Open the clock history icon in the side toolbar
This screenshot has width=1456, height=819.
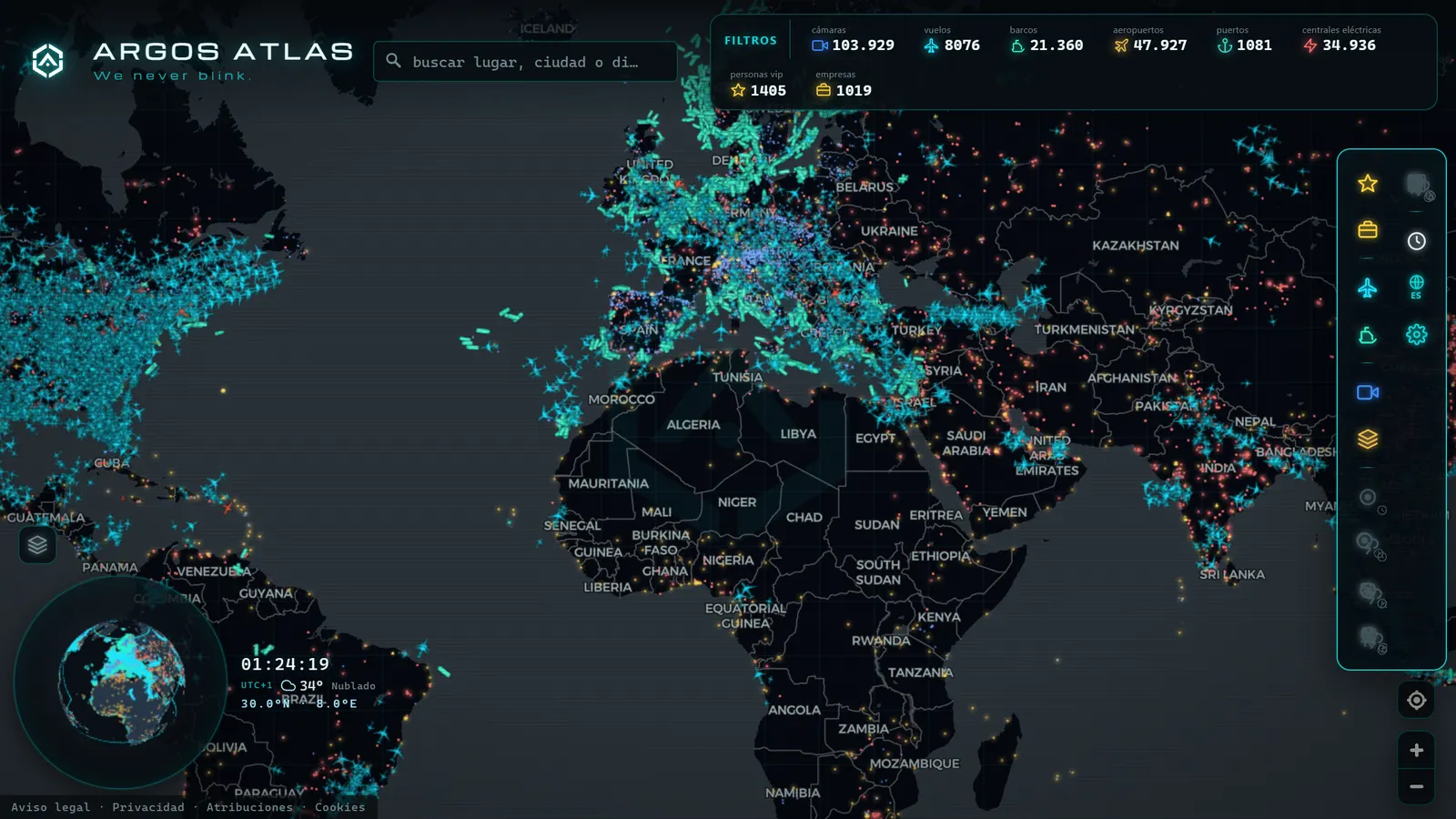tap(1417, 241)
